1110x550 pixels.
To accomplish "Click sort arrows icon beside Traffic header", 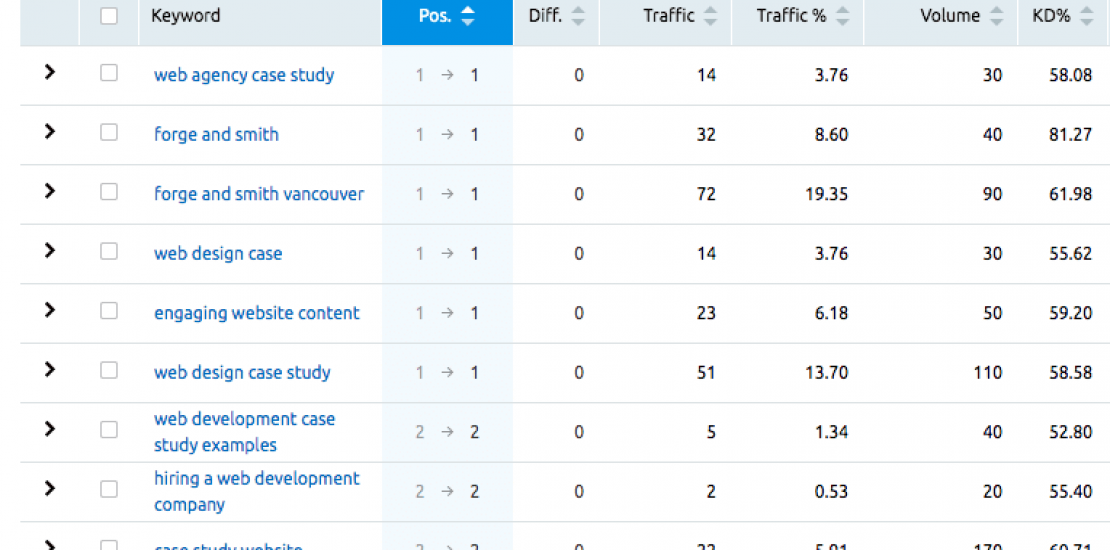I will [710, 16].
